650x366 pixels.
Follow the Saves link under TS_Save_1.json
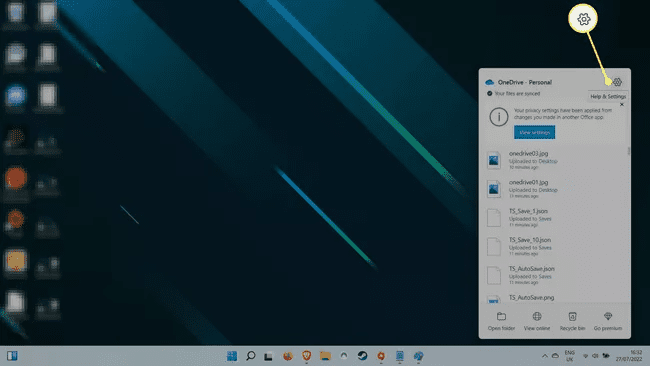coord(545,219)
